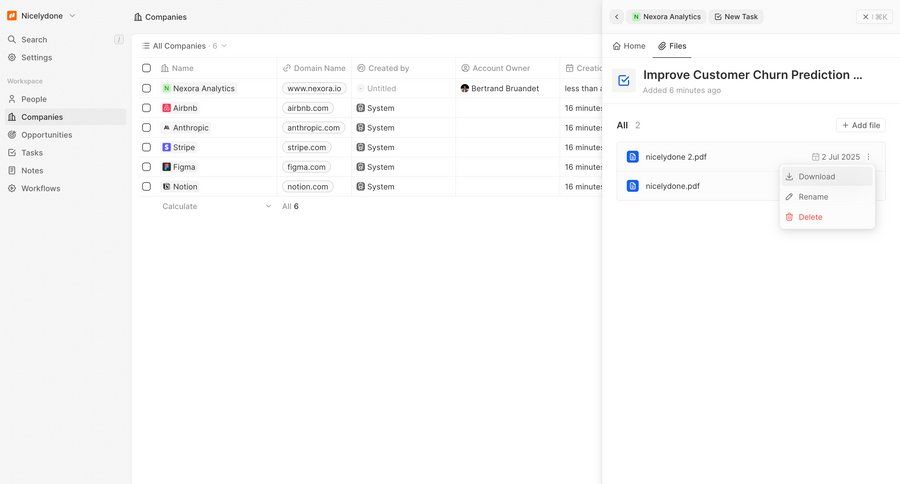Open the Nicelydone workspace dropdown chevron

click(72, 16)
